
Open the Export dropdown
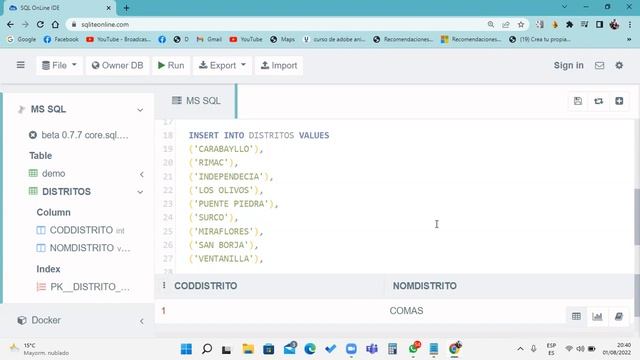pyautogui.click(x=222, y=65)
